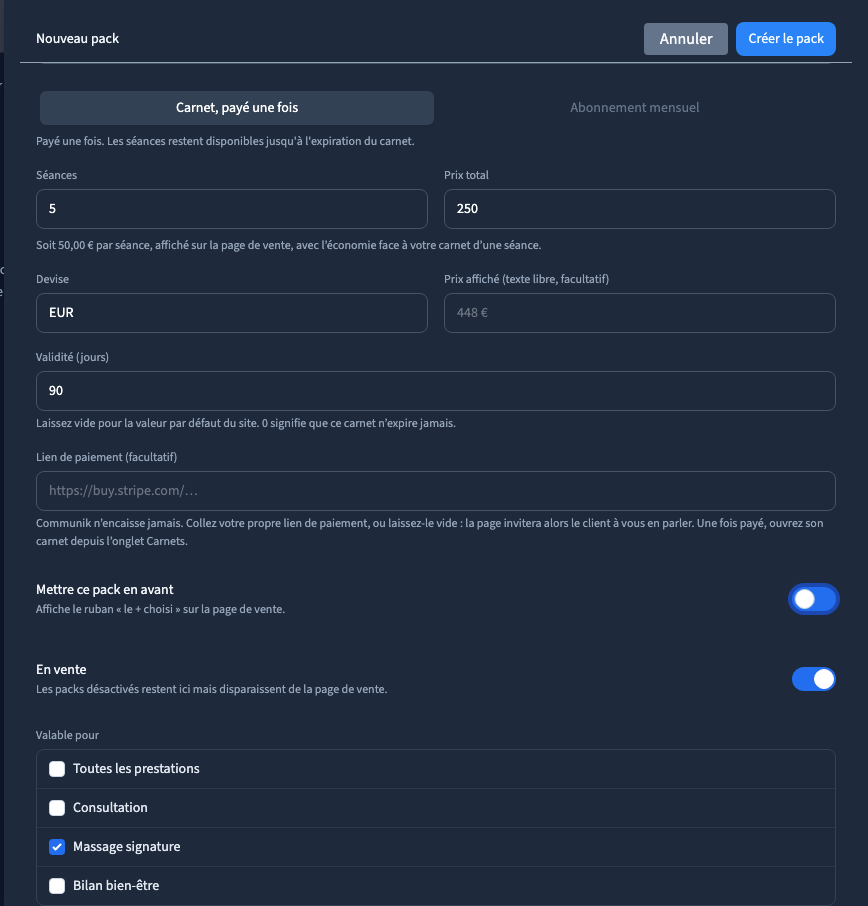Check the Bilan bien-être checkbox
This screenshot has width=868, height=906.
pos(57,885)
